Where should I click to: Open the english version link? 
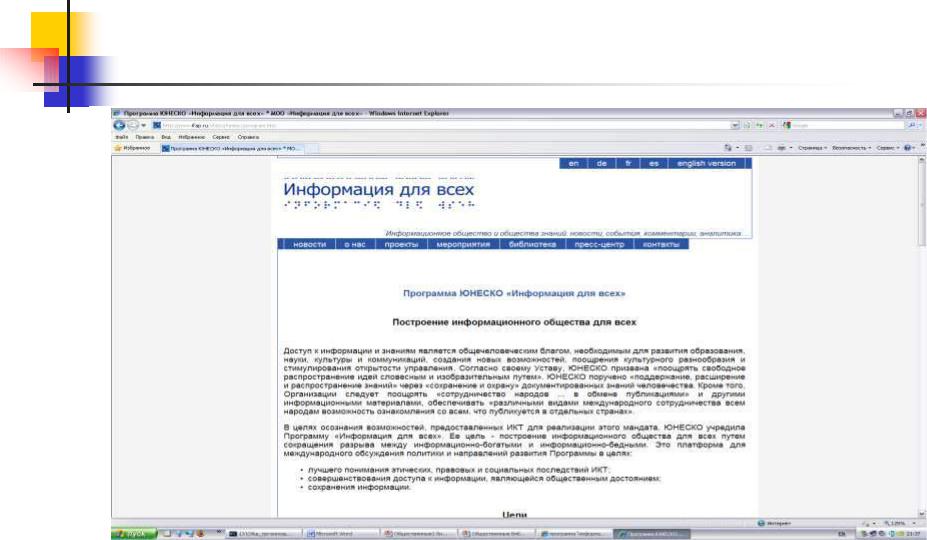point(706,163)
